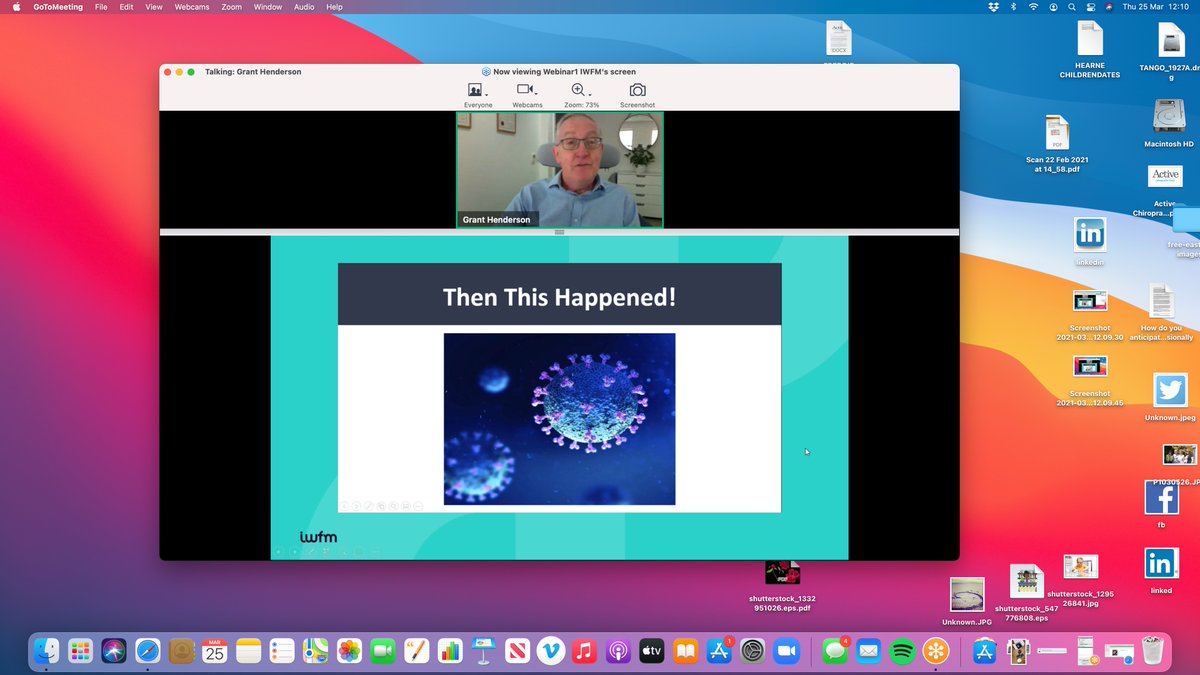The image size is (1200, 675).
Task: Open Reminders from the Dock
Action: click(282, 651)
